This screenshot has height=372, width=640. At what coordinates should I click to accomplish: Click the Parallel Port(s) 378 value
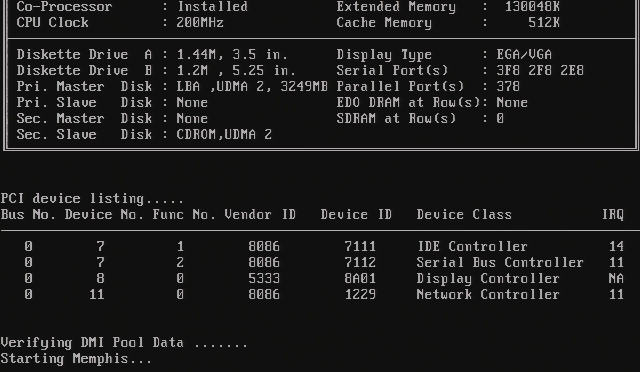point(508,86)
